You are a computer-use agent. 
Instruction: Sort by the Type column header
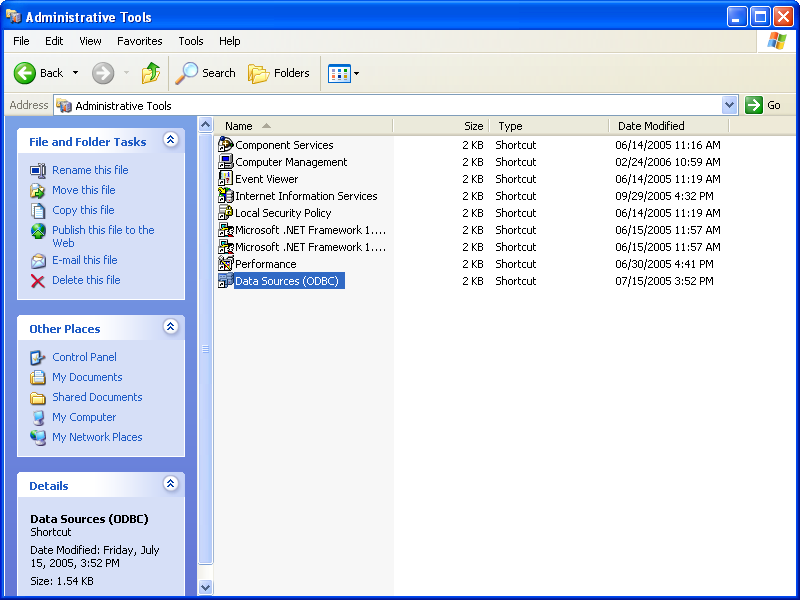[549, 126]
